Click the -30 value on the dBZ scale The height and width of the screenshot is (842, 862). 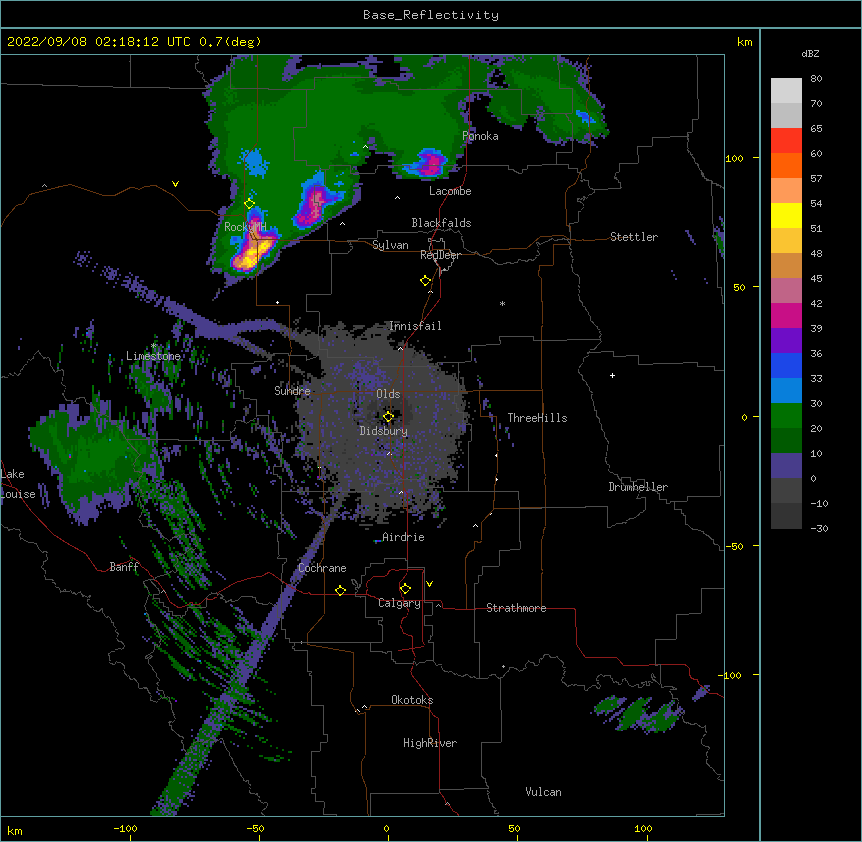click(819, 528)
